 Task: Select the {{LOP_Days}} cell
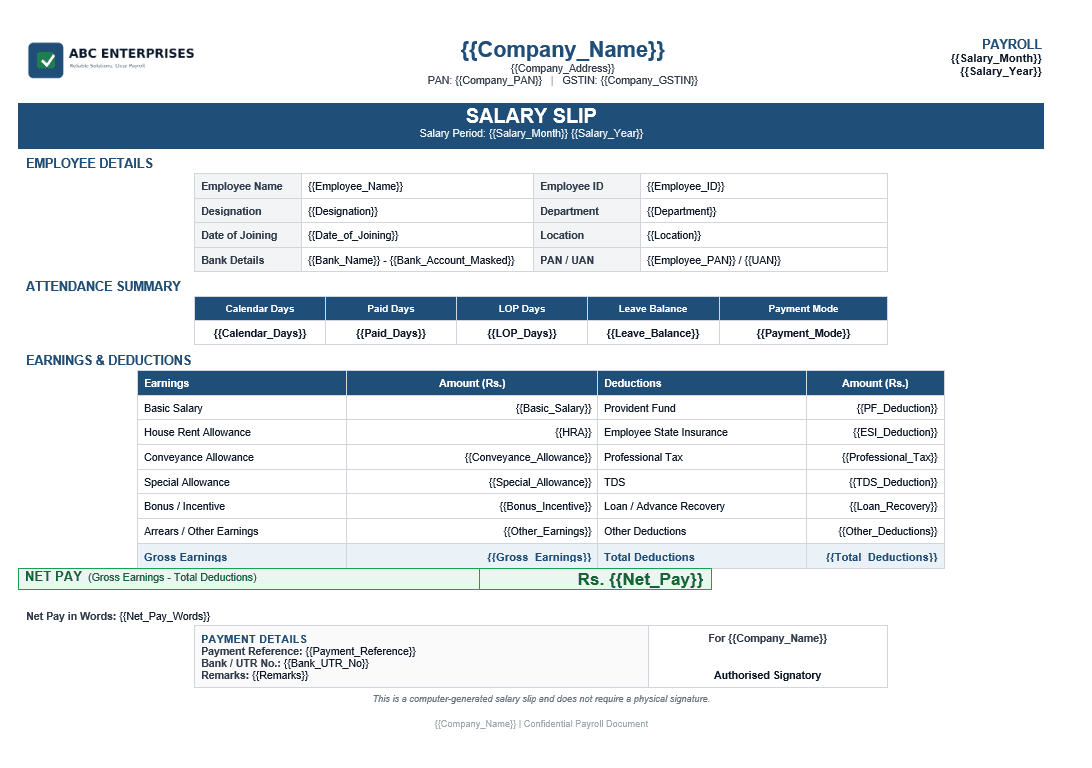(522, 333)
